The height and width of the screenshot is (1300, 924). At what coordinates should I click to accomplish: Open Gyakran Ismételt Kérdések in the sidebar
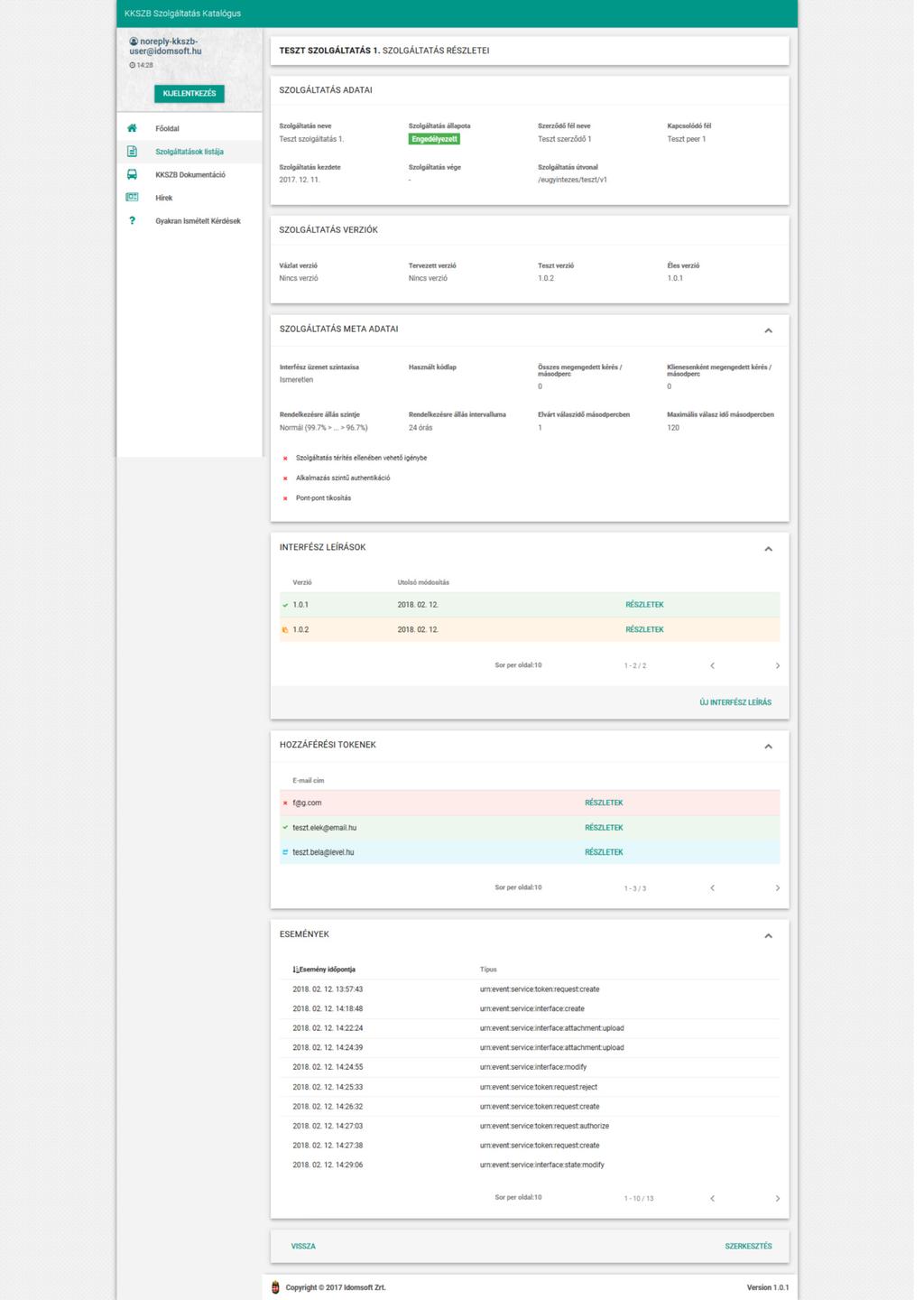189,221
